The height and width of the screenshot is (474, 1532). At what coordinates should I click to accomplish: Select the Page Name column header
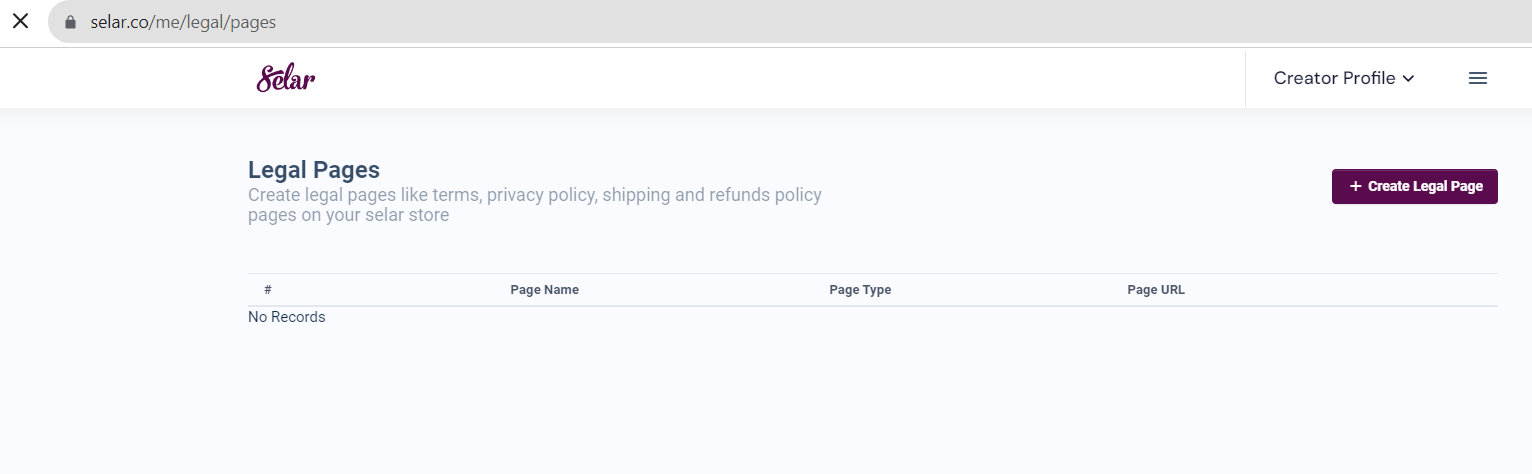pyautogui.click(x=544, y=290)
